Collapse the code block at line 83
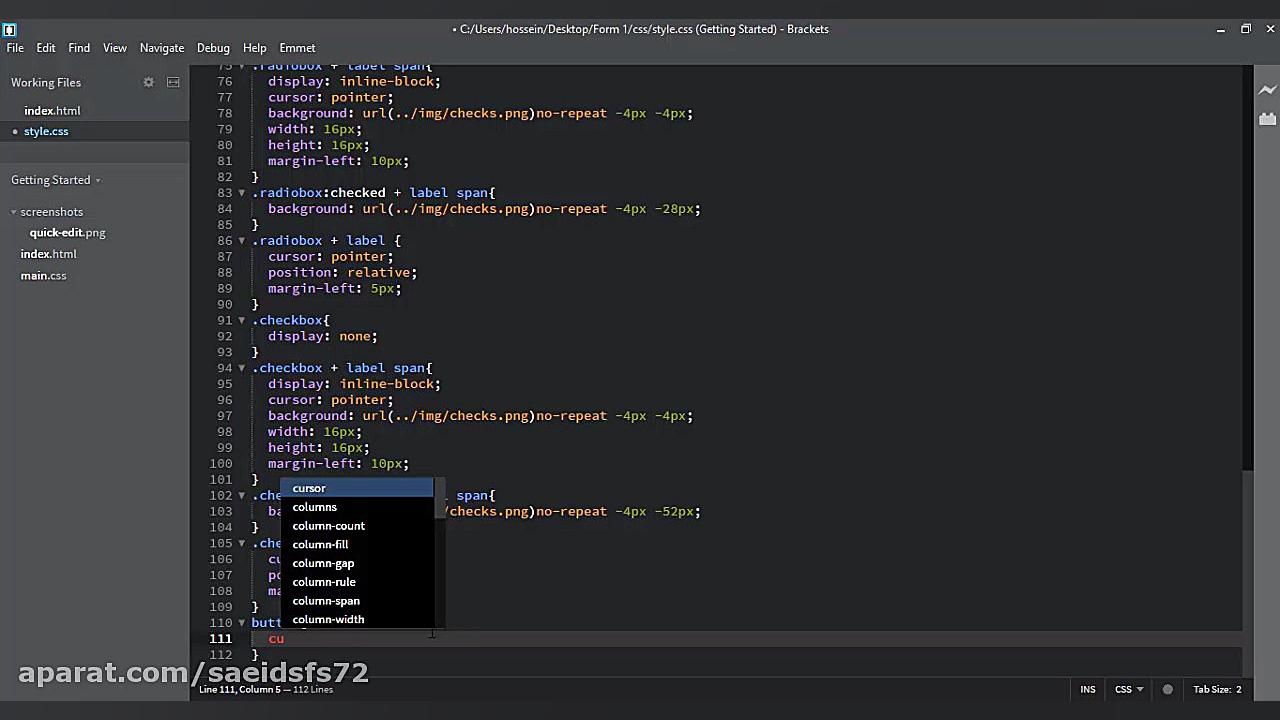 point(241,193)
